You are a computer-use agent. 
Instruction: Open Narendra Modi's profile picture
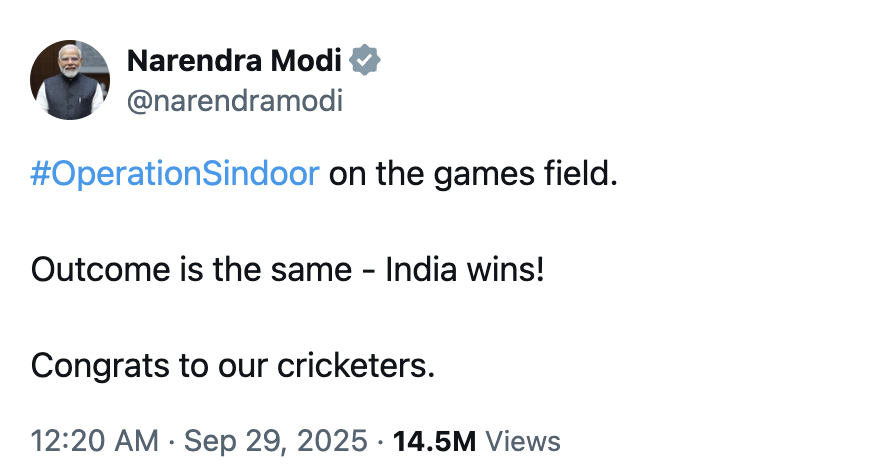70,80
